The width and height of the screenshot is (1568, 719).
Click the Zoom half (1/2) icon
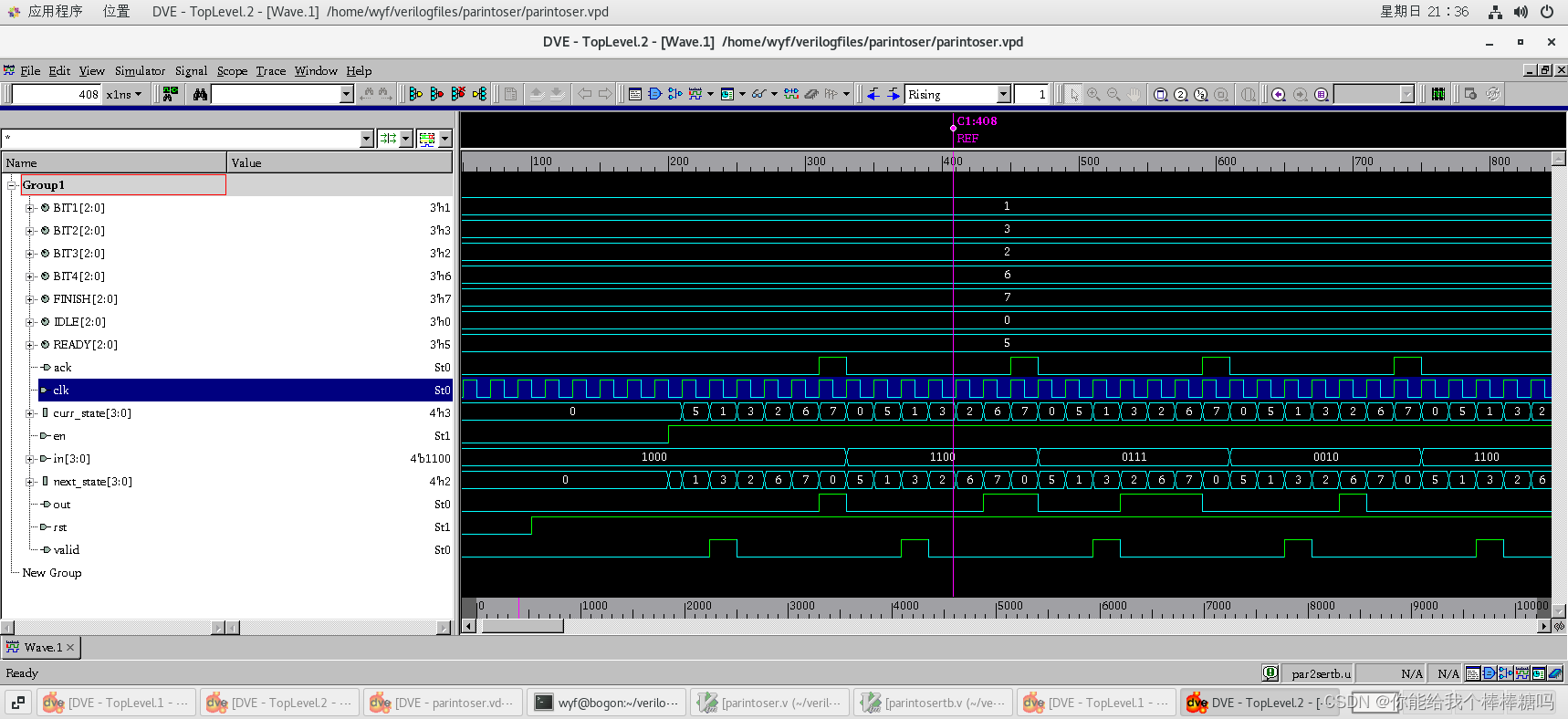[x=1201, y=94]
